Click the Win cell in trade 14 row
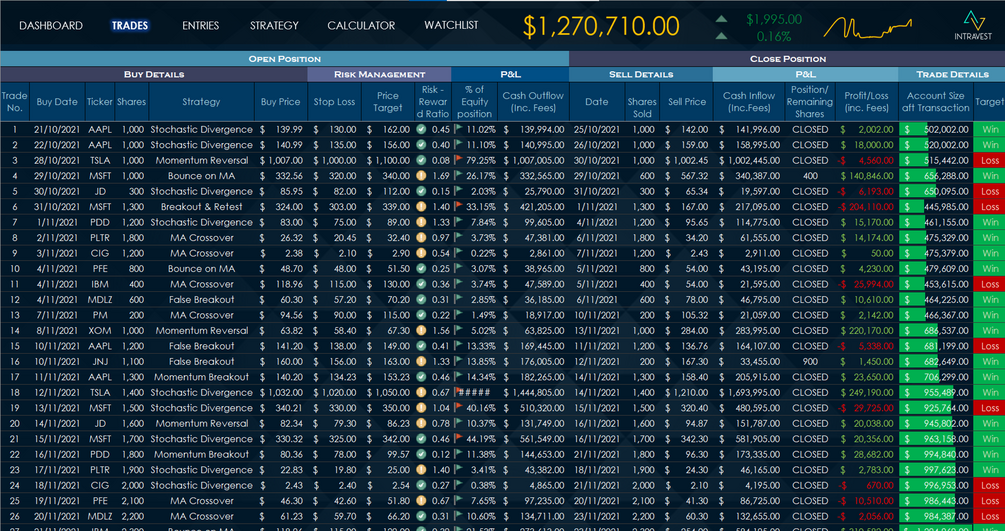 point(990,330)
